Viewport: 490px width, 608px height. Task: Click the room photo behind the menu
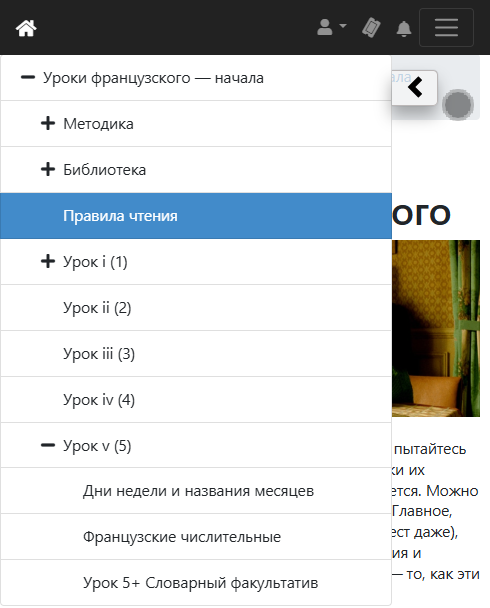coord(436,328)
